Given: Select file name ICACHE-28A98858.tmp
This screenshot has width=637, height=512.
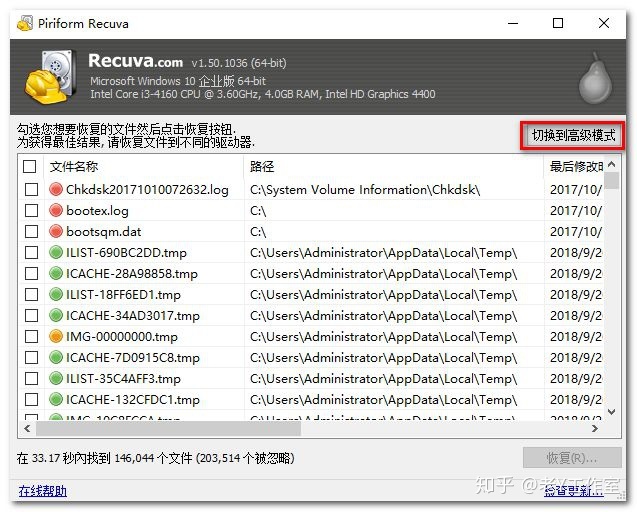Looking at the screenshot, I should click(132, 274).
